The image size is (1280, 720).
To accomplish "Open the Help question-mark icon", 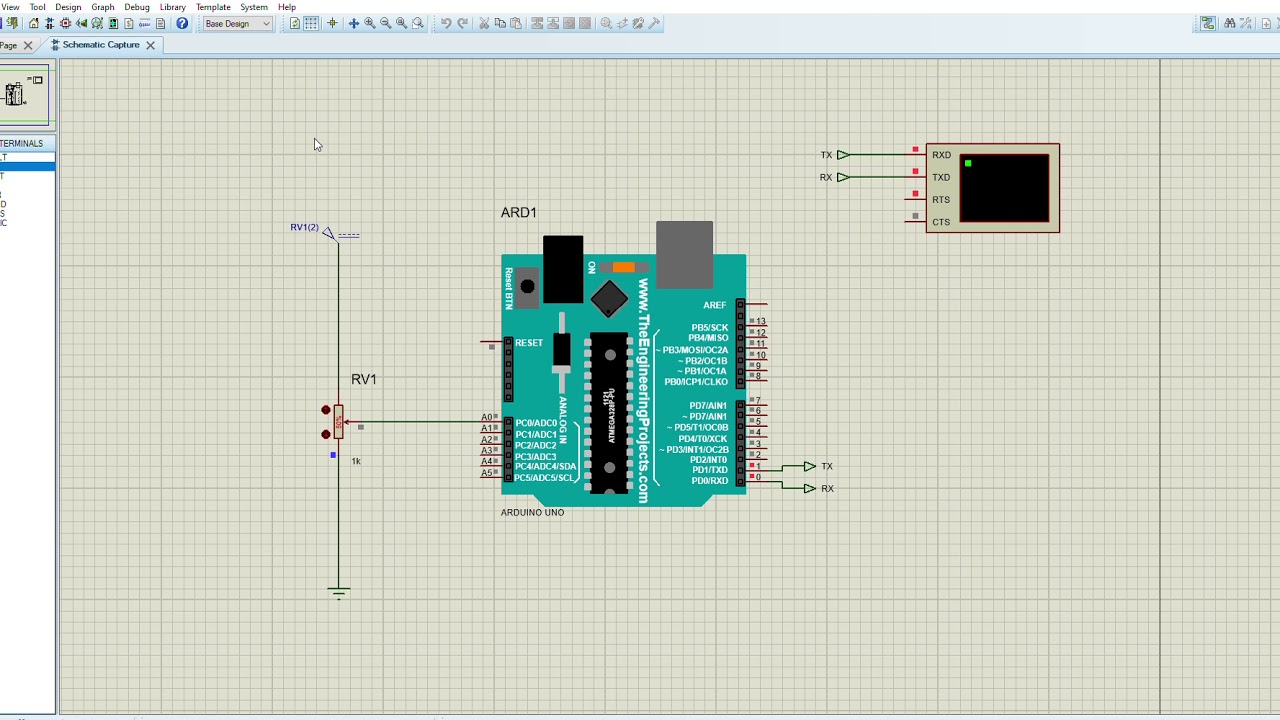I will coord(182,23).
